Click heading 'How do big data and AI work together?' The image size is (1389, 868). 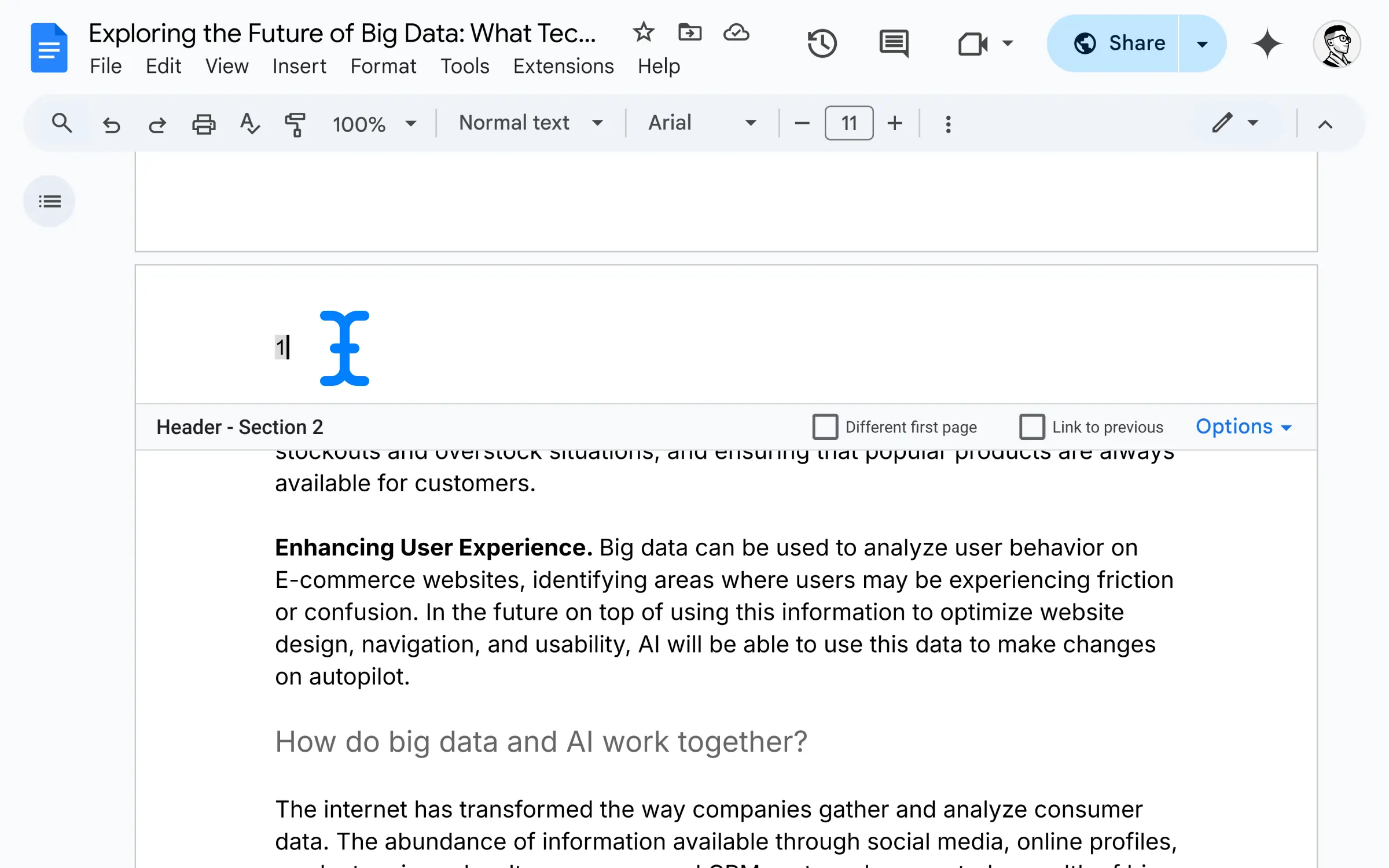(x=541, y=741)
